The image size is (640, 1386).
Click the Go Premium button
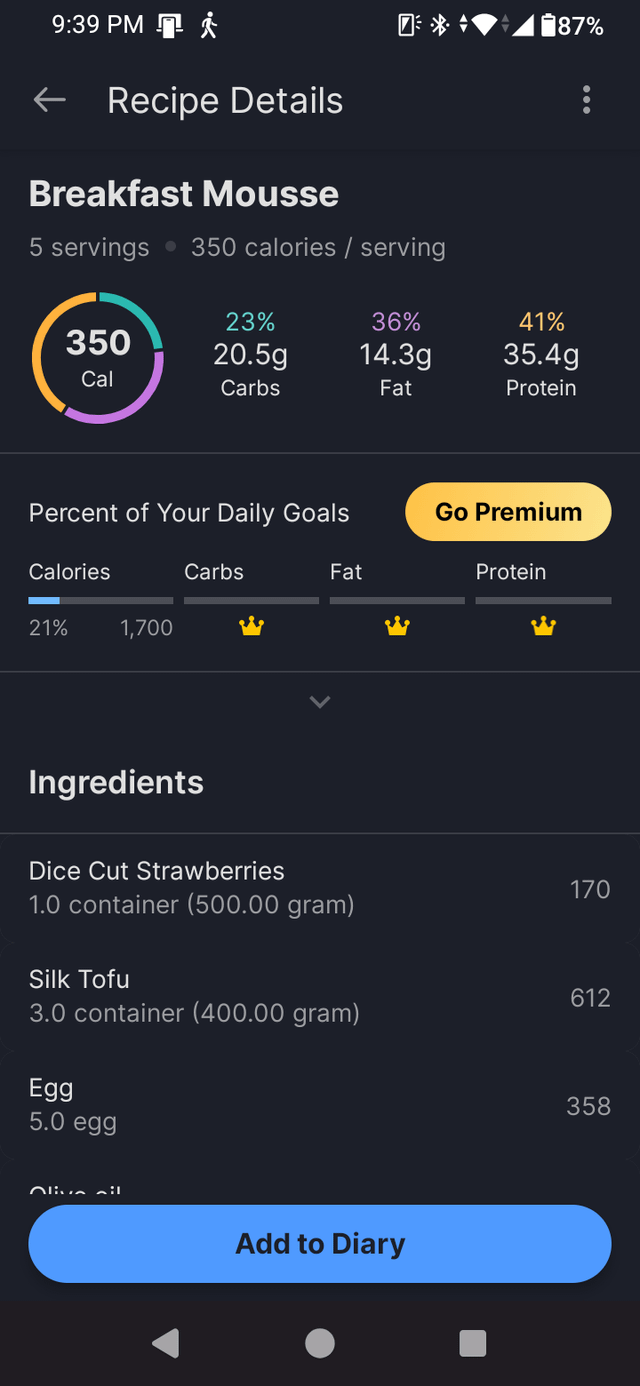coord(508,512)
